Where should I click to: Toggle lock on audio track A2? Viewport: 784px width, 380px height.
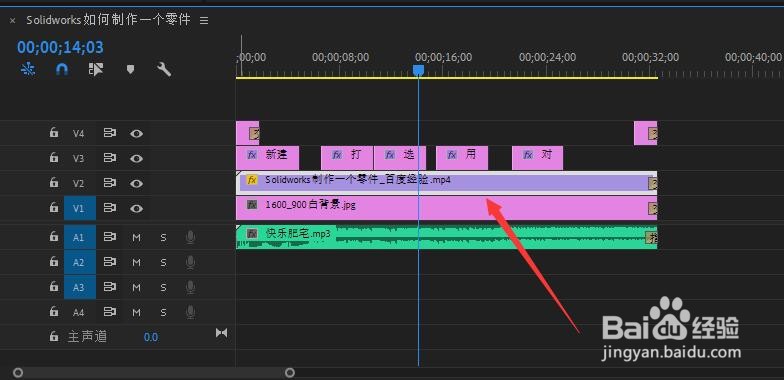point(54,262)
